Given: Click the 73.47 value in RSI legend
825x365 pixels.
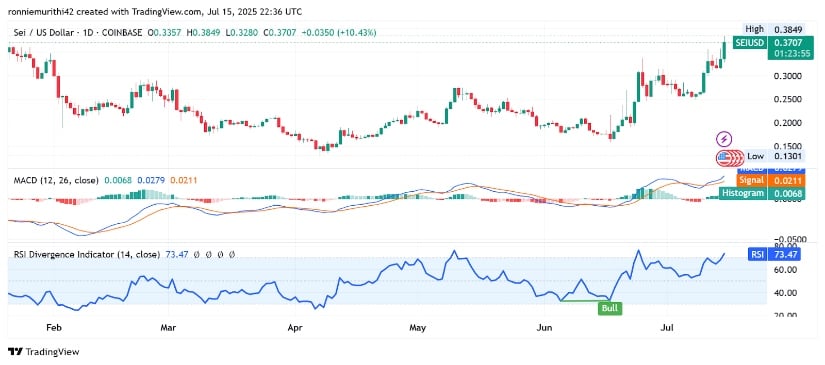Looking at the screenshot, I should click(x=176, y=254).
